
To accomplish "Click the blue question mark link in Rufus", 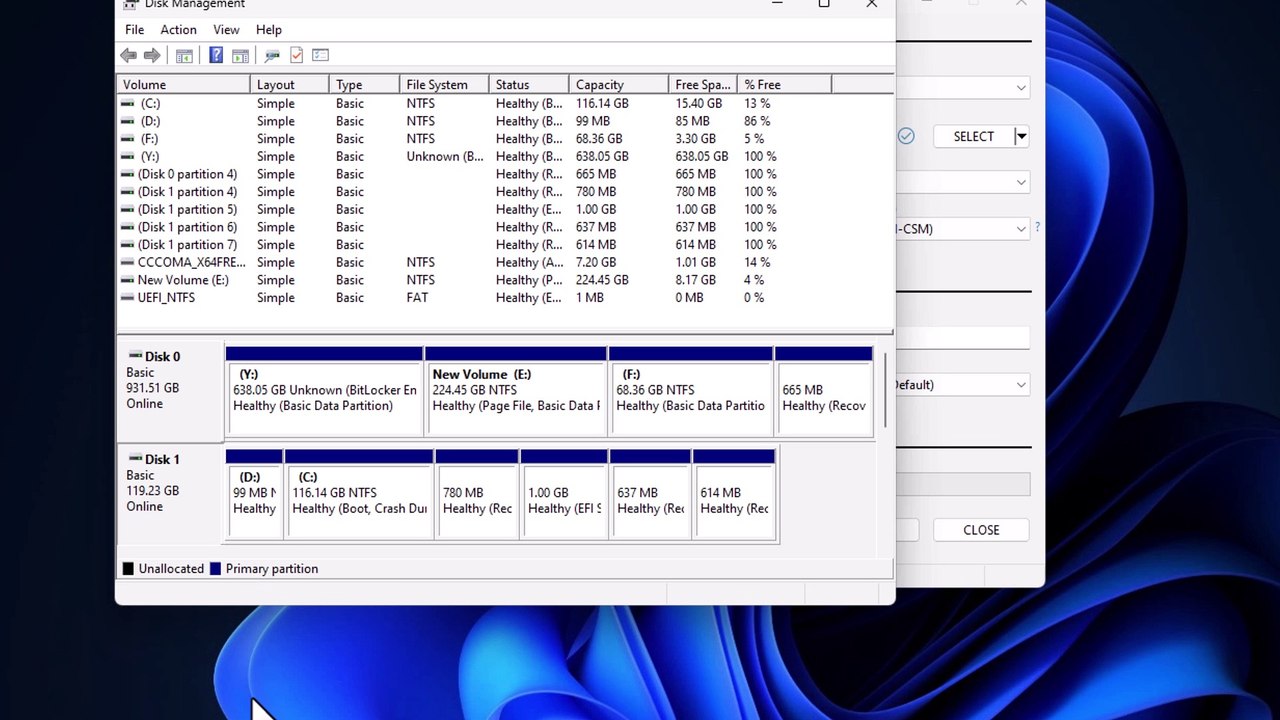I will pyautogui.click(x=1037, y=228).
